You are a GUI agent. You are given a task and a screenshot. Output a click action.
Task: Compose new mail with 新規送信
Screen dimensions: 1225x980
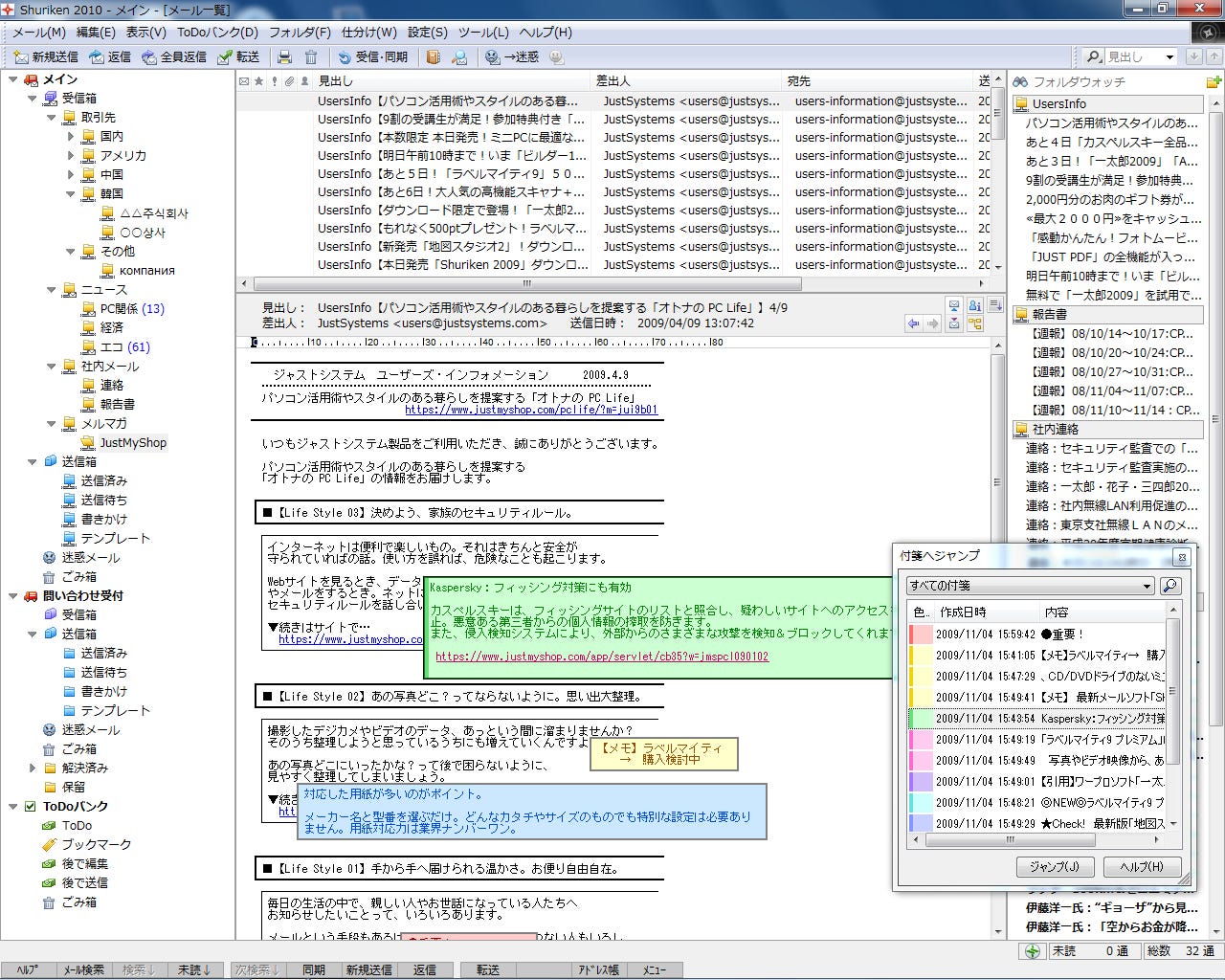coord(45,56)
